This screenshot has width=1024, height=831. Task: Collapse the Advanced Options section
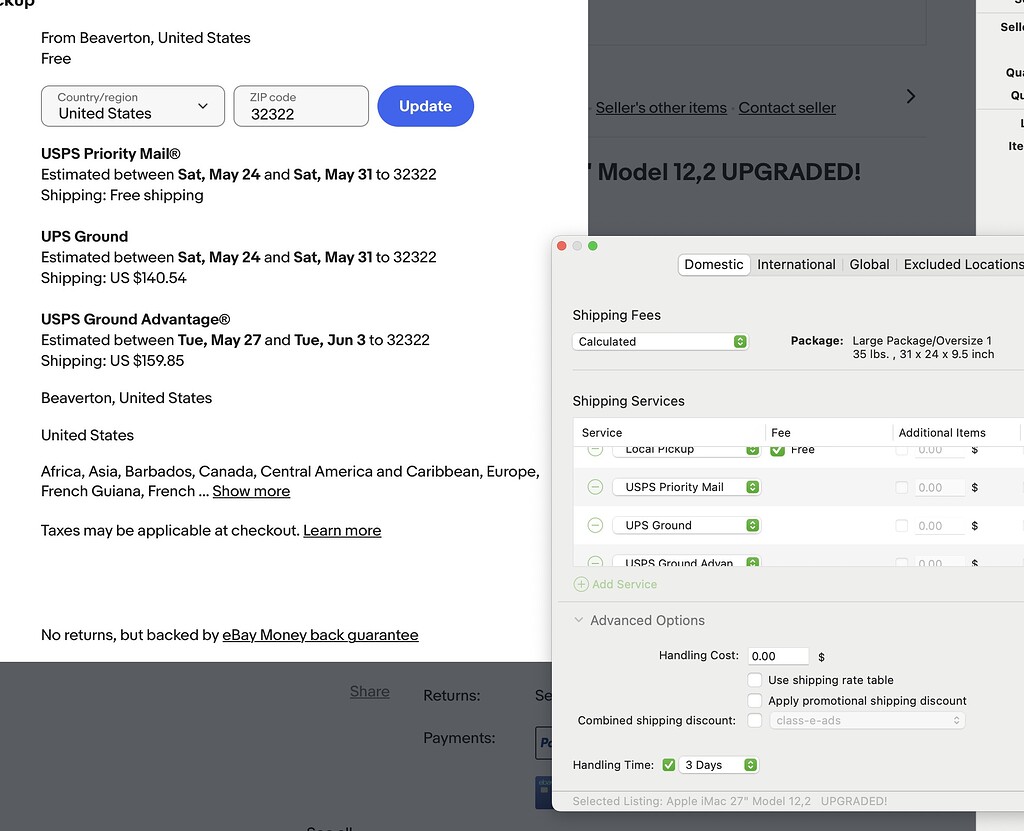(x=578, y=620)
